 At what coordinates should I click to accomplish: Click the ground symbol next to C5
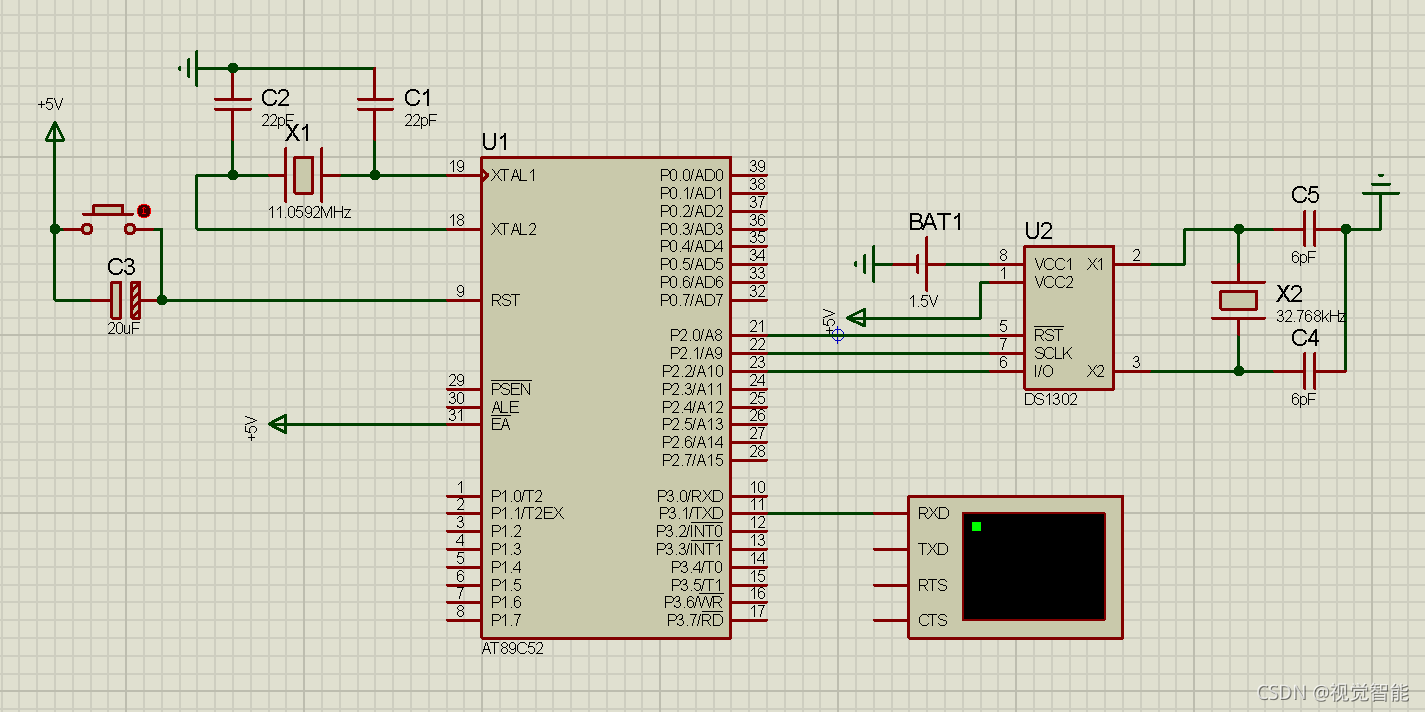1381,186
